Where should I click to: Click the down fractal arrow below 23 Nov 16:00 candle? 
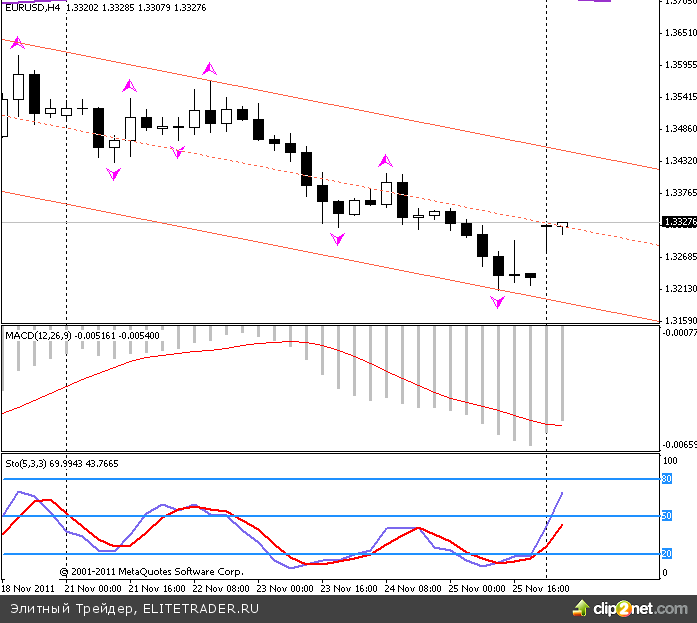338,239
